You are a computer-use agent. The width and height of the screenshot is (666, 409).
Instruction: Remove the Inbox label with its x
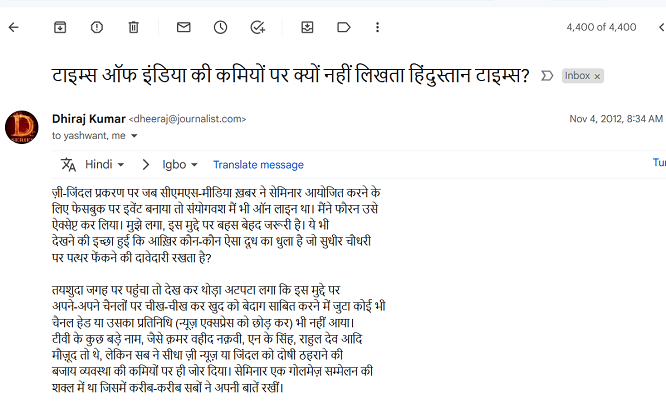pyautogui.click(x=597, y=76)
